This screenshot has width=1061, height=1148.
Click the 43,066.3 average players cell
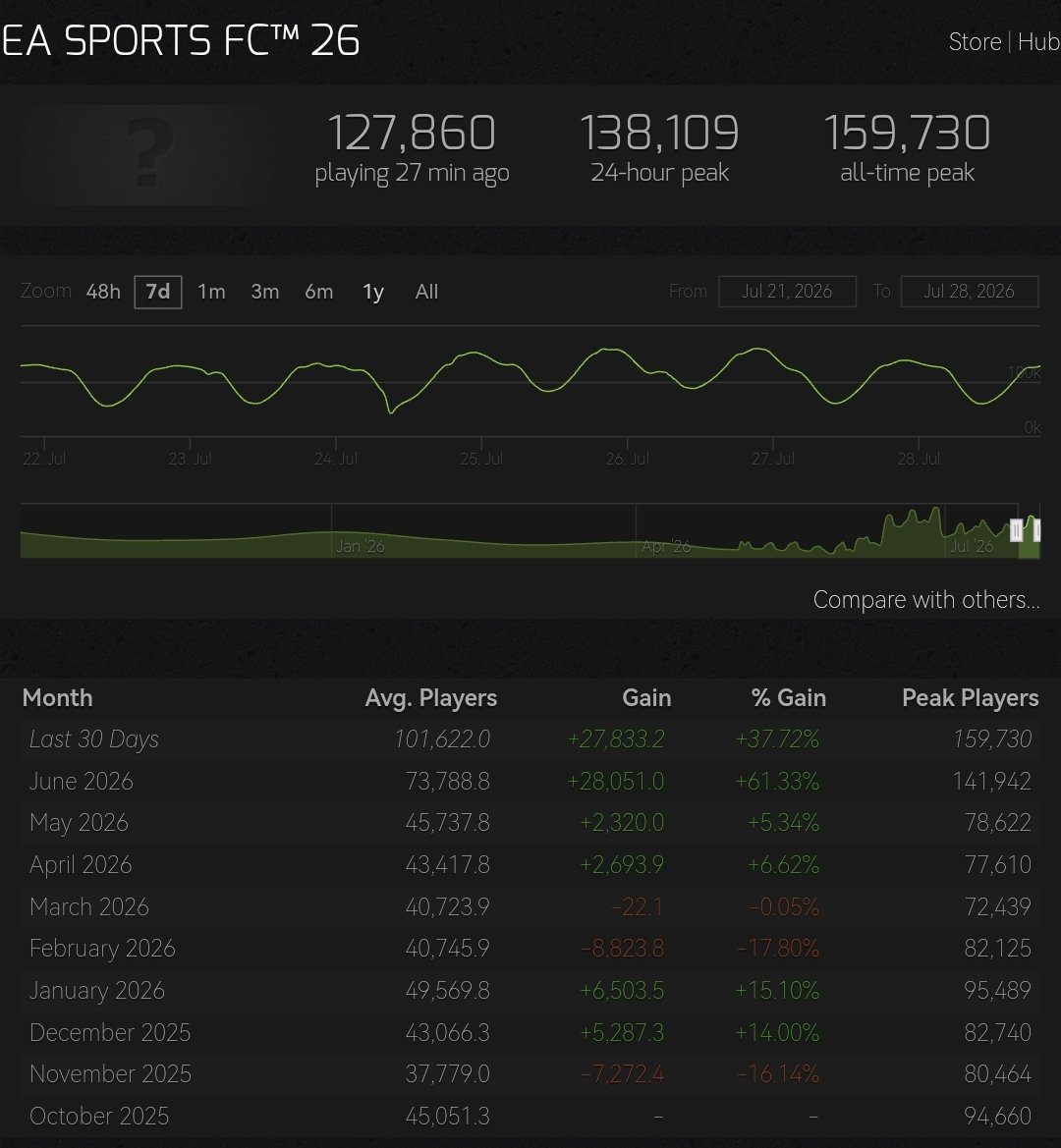(x=447, y=1032)
